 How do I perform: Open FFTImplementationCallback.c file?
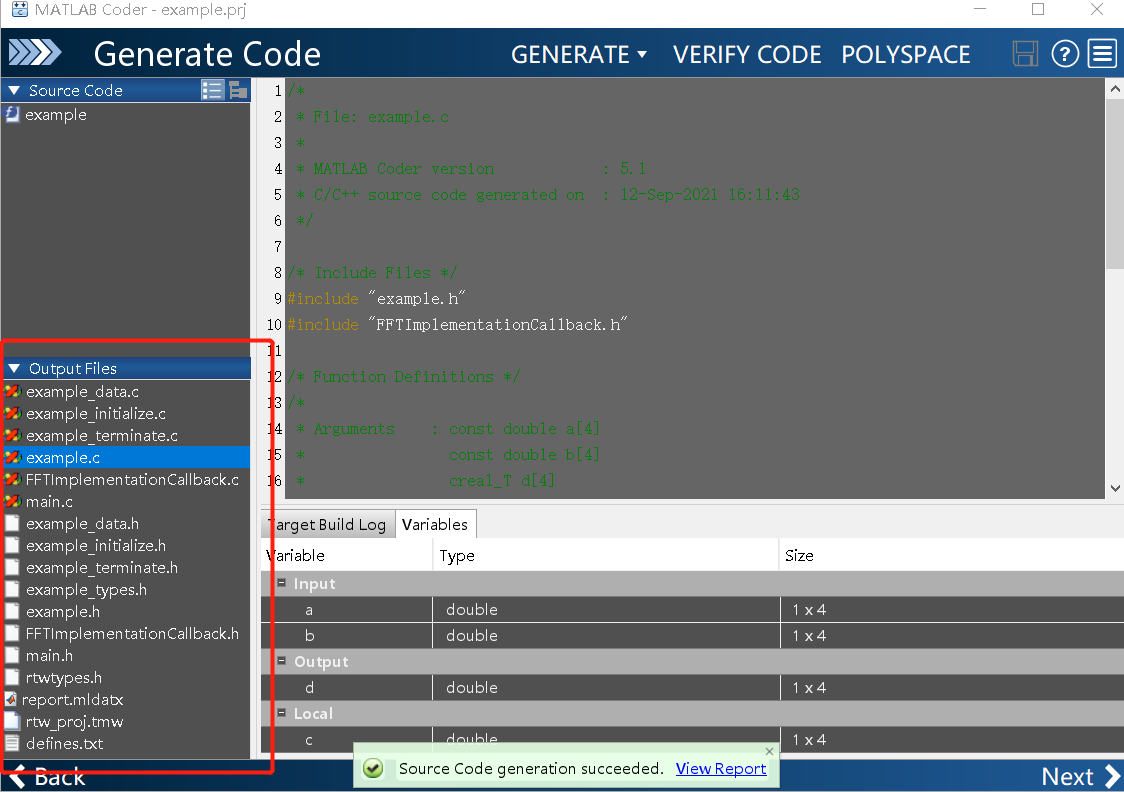[x=132, y=480]
